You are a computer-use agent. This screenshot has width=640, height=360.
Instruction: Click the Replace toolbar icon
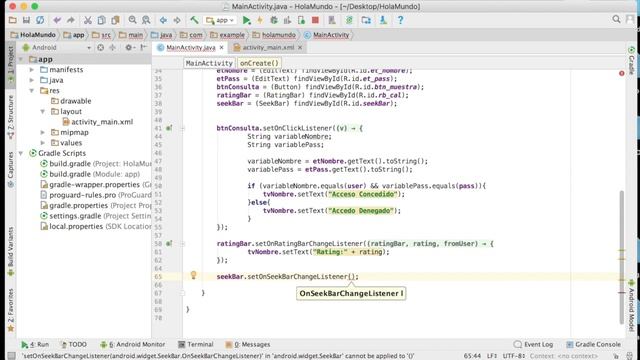pyautogui.click(x=146, y=20)
